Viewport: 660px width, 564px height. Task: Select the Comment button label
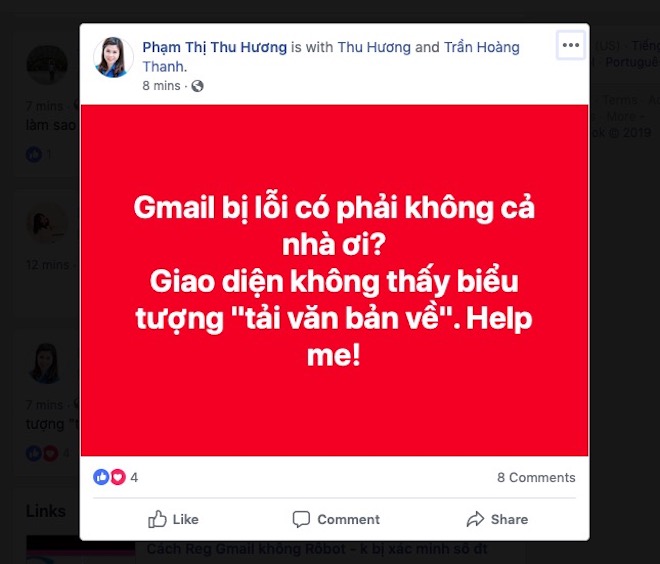(x=349, y=519)
